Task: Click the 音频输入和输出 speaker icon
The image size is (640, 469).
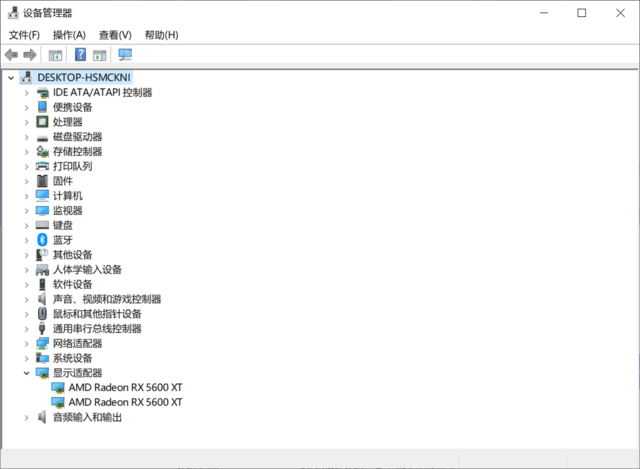Action: pos(42,417)
